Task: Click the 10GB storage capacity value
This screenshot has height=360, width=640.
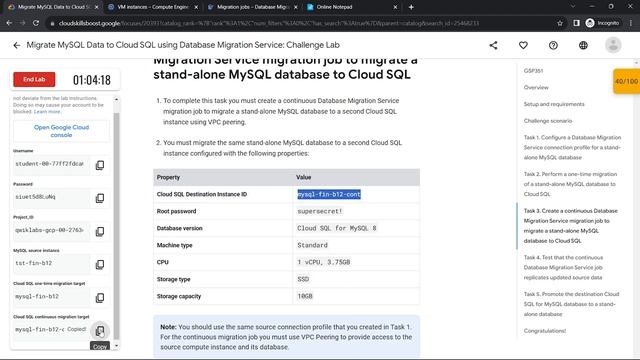Action: [x=305, y=296]
